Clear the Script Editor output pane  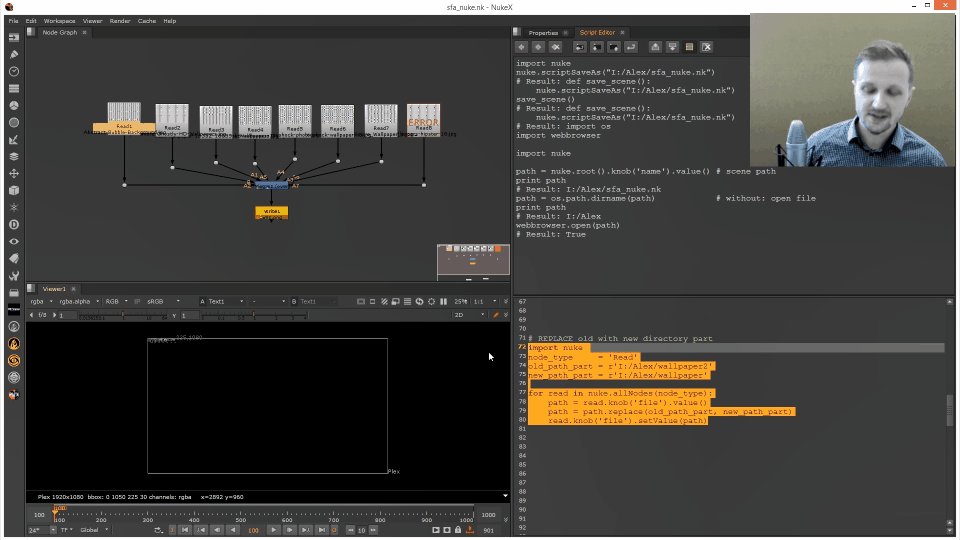707,47
